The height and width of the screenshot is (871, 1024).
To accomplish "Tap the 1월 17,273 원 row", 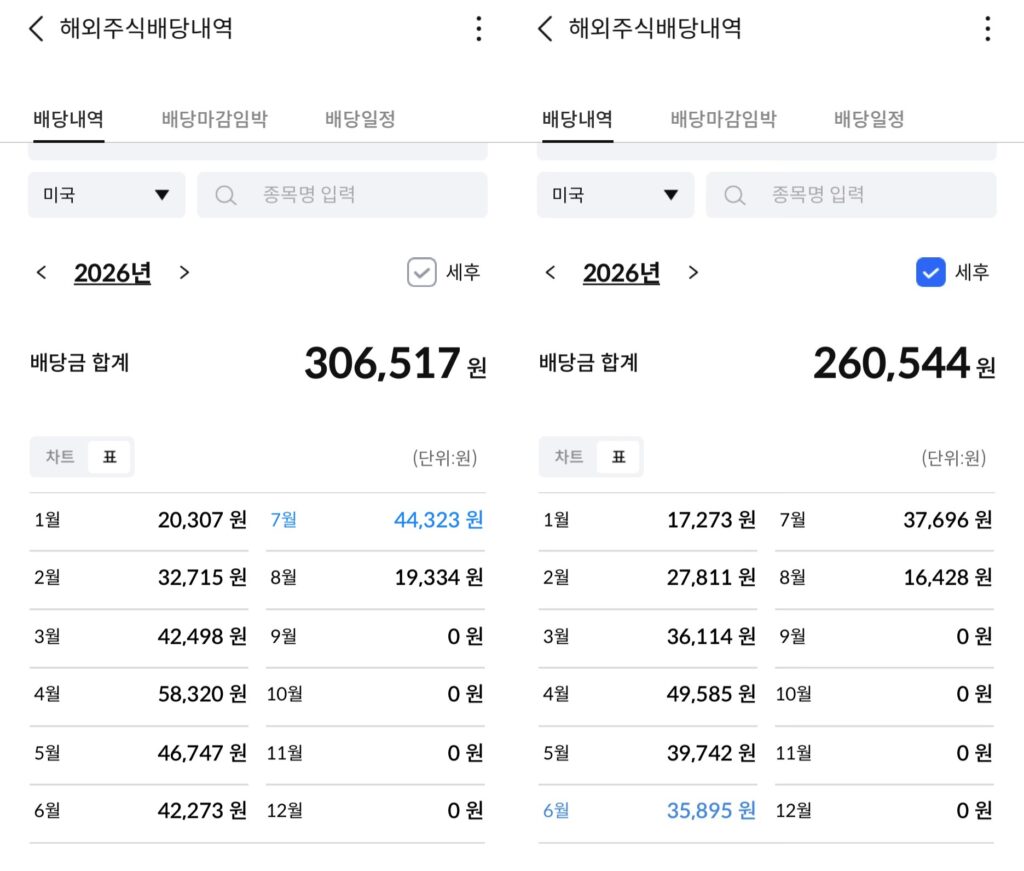I will tap(648, 520).
